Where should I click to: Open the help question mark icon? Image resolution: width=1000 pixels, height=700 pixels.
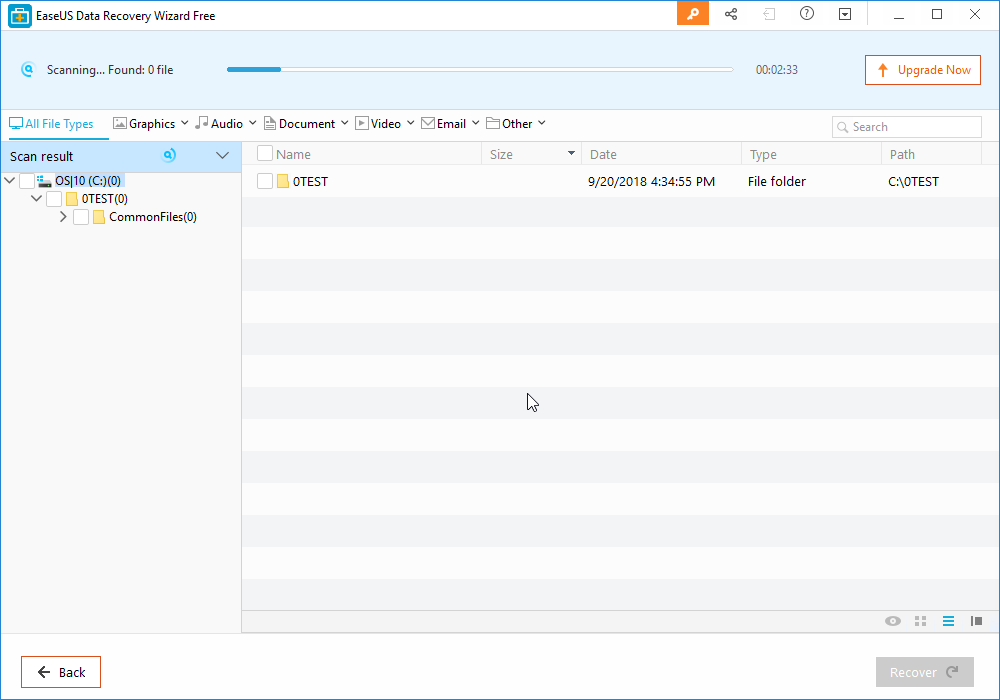807,13
